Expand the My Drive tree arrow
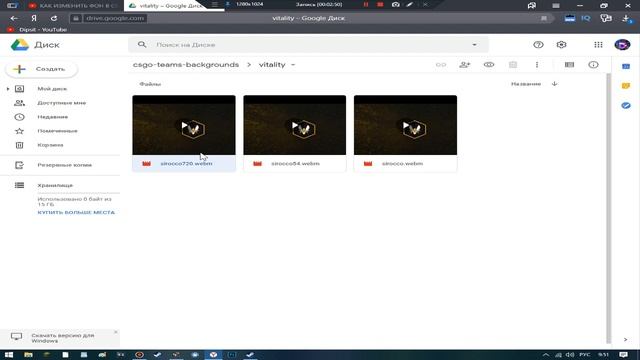 [8, 89]
